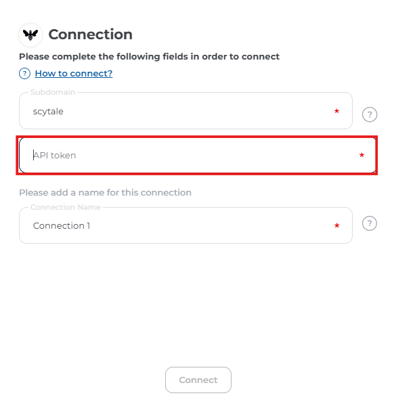Click the 'Please complete the following fields' instruction
This screenshot has width=396, height=404.
pos(149,57)
